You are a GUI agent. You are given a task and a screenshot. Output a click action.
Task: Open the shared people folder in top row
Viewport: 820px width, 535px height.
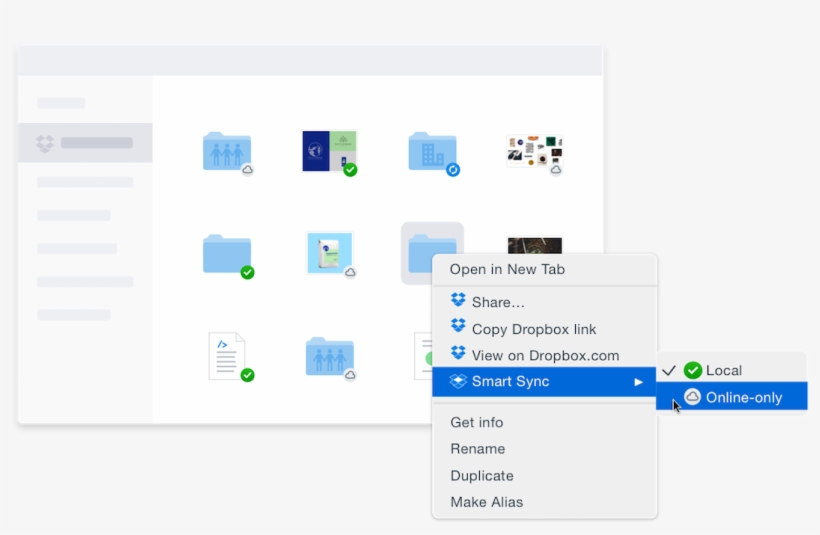(x=227, y=151)
